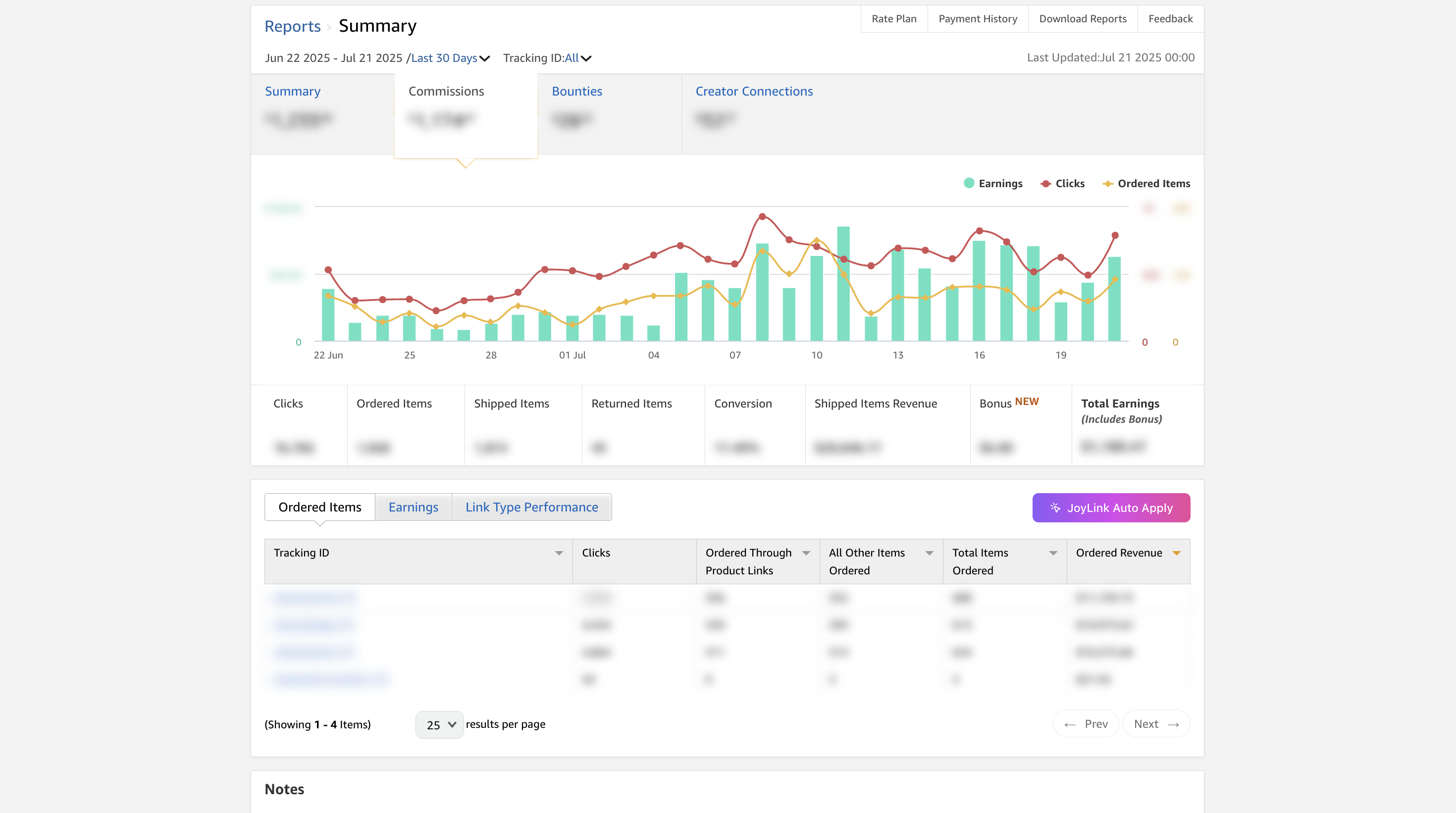Click Download Reports
This screenshot has height=813, width=1456.
click(x=1083, y=19)
